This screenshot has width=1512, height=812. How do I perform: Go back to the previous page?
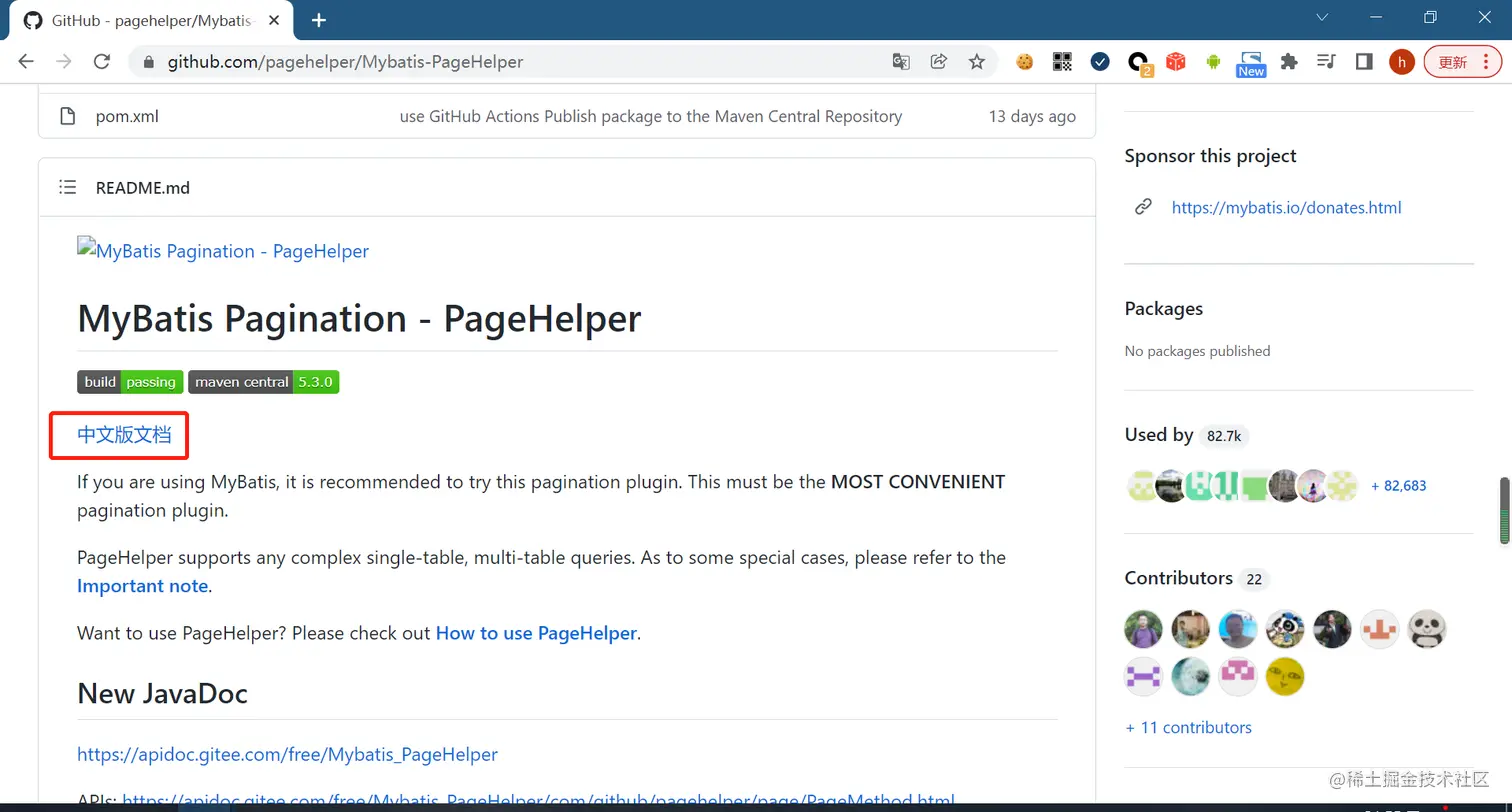pos(26,62)
